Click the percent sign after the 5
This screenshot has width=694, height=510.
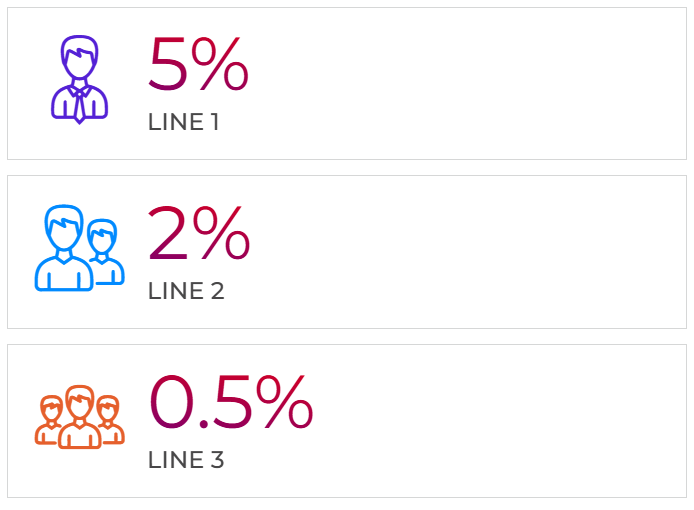220,66
